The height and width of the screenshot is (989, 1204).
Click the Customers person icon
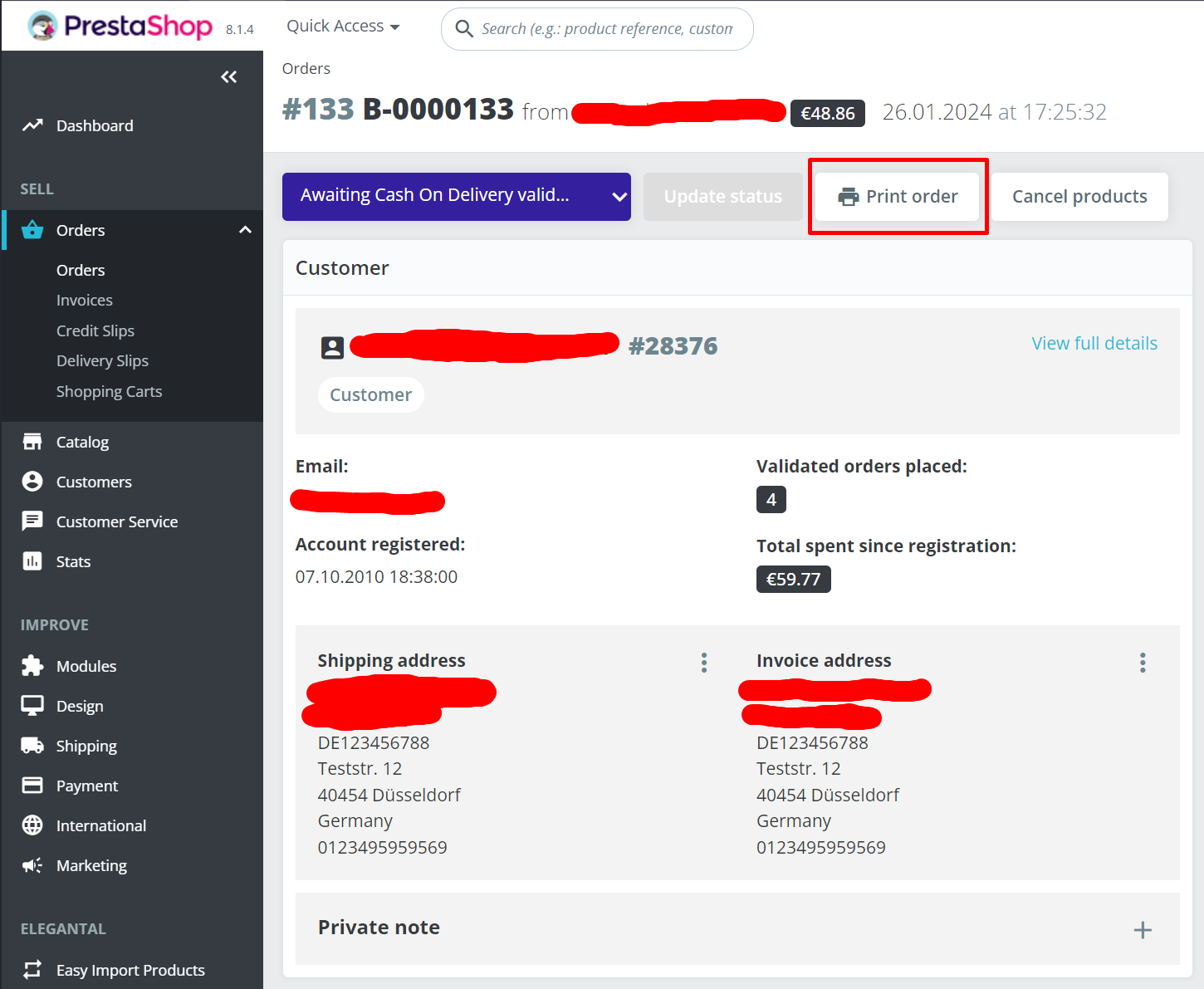coord(32,482)
